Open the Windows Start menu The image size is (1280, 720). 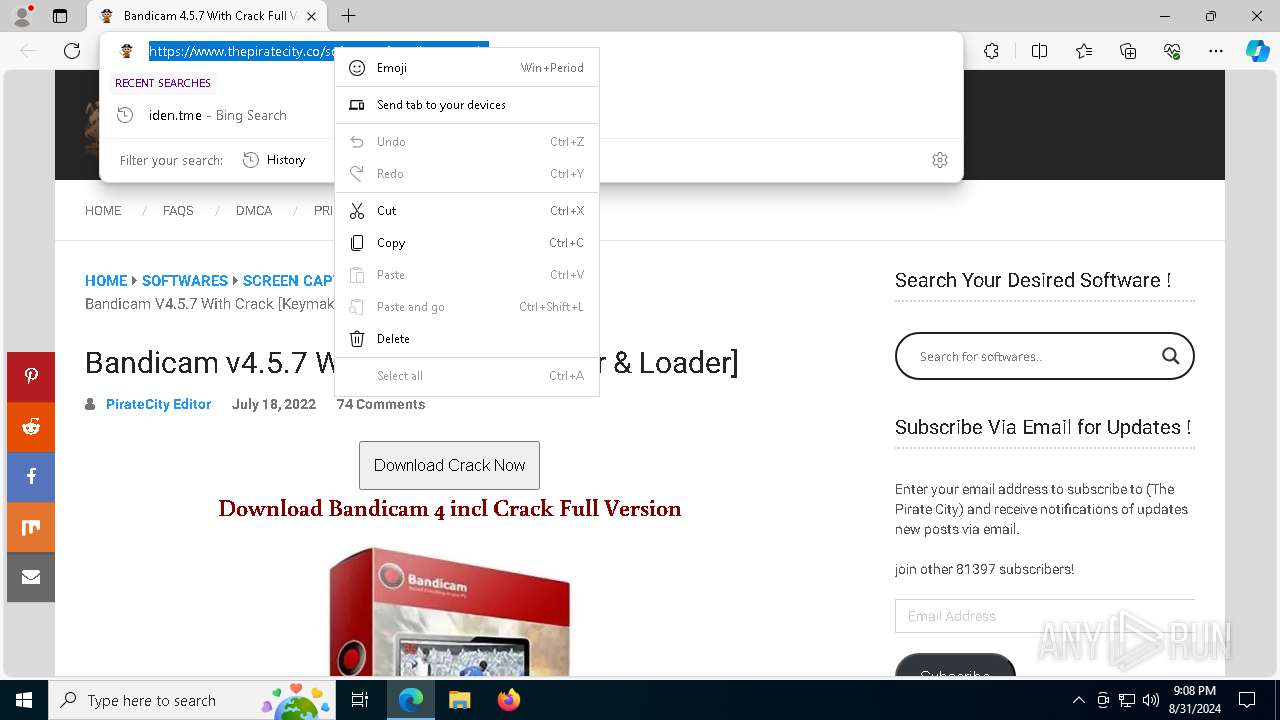(x=24, y=700)
